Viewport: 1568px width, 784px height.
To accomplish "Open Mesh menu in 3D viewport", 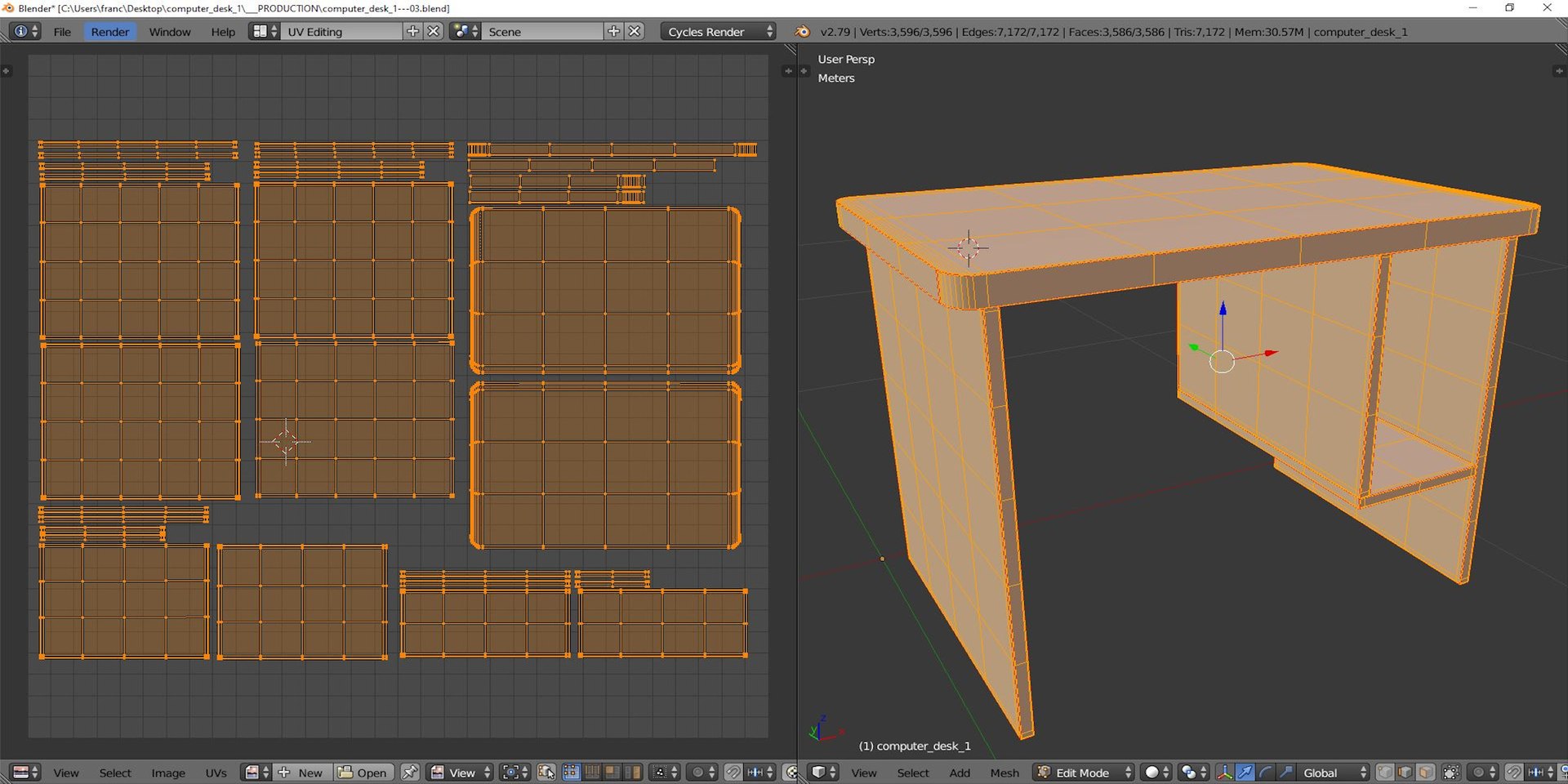I will click(x=1004, y=773).
